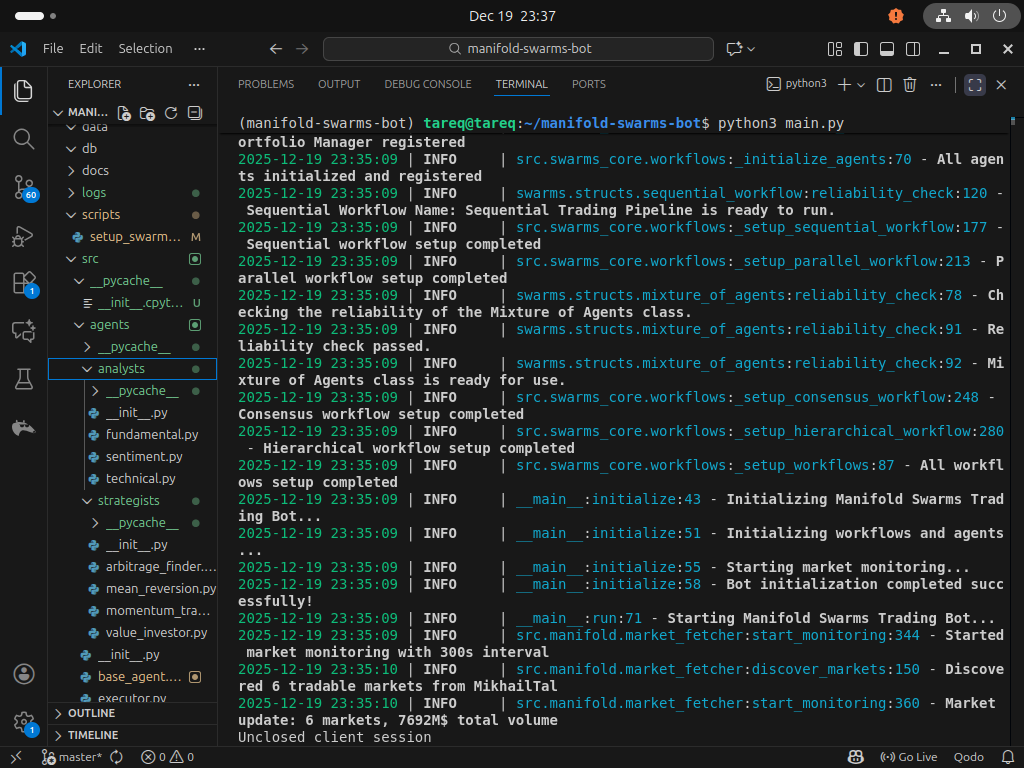Open the Chat view in activity bar
The height and width of the screenshot is (768, 1024).
(24, 331)
